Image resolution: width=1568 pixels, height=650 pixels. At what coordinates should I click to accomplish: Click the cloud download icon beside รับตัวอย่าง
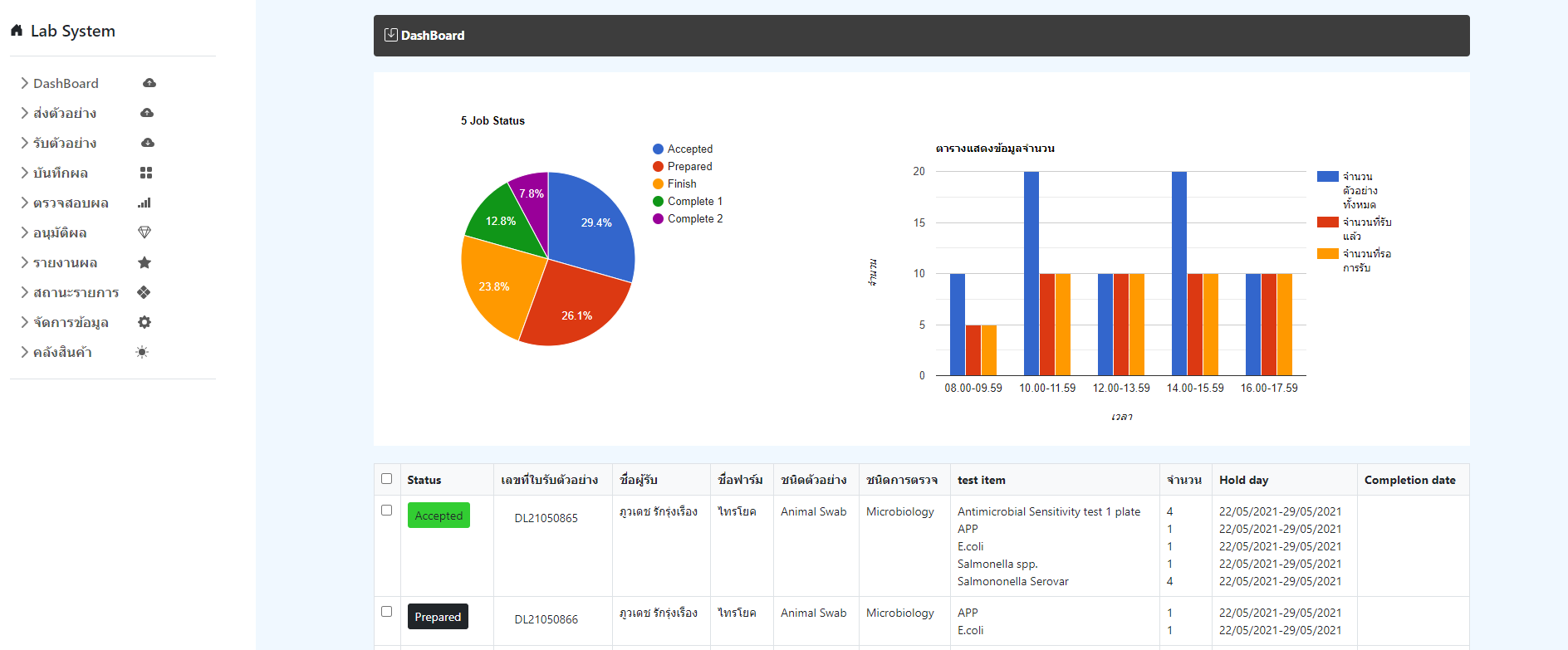148,143
